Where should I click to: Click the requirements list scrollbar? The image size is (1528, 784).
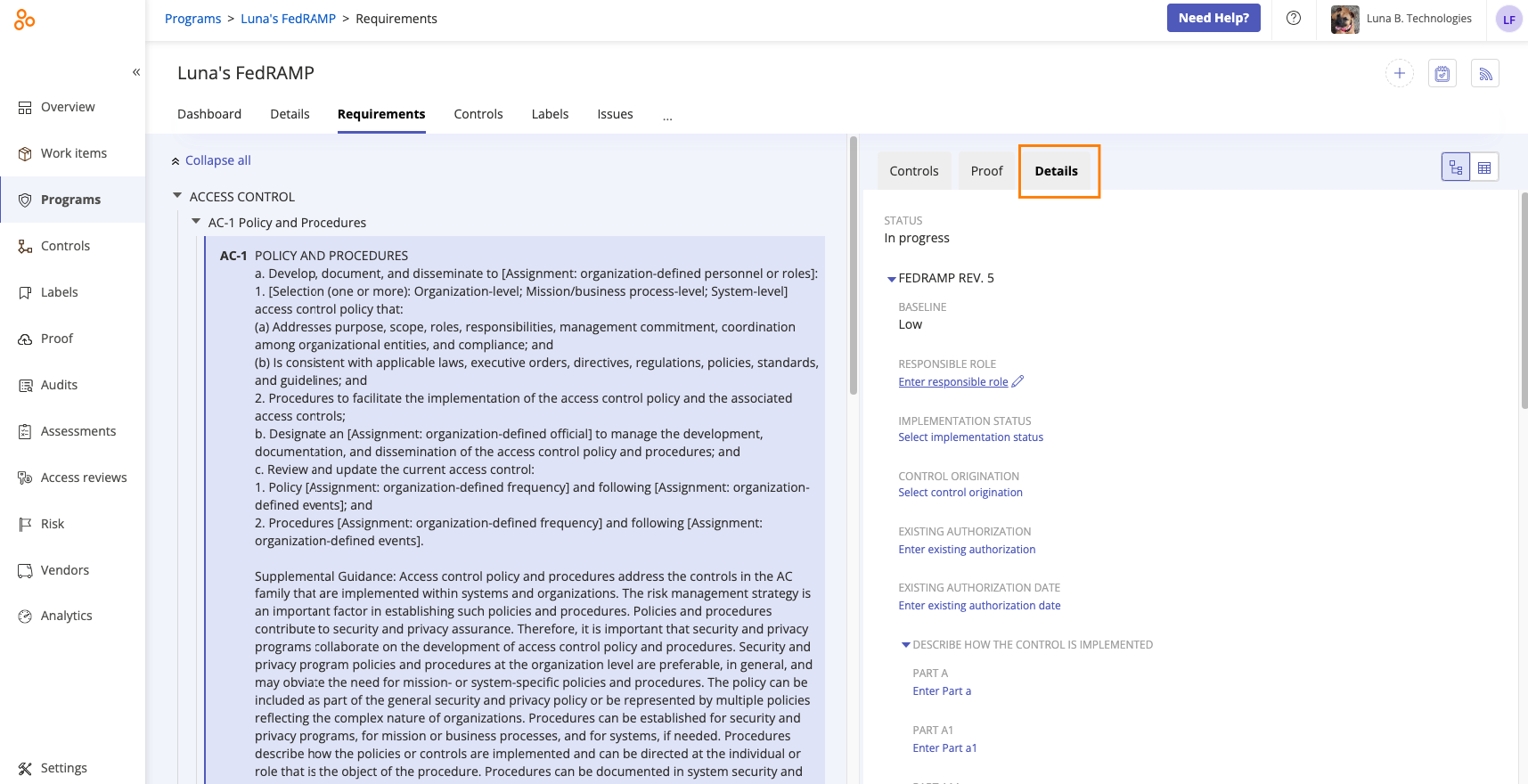(854, 265)
